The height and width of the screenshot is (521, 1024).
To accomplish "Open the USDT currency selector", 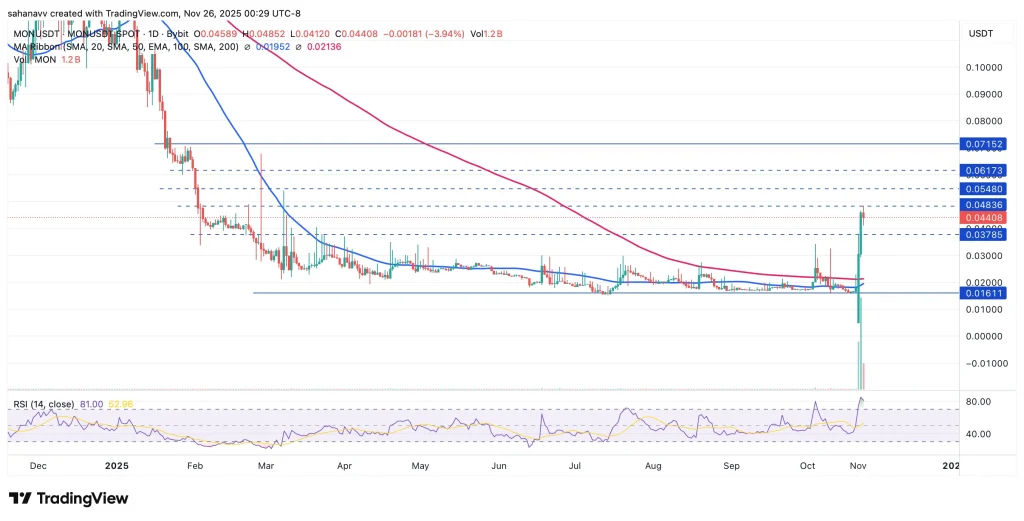I will click(x=980, y=35).
